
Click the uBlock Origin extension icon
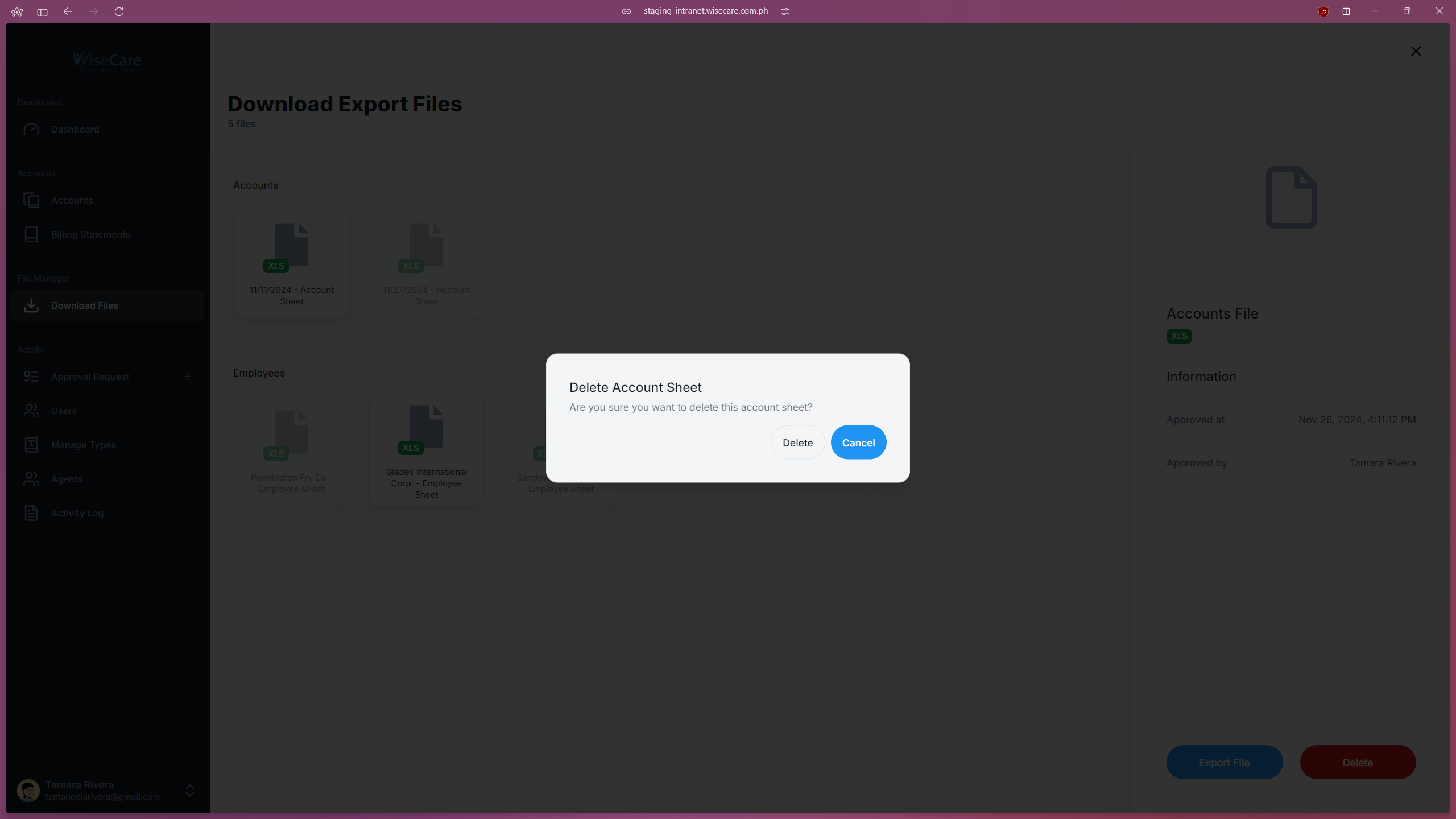[1322, 11]
